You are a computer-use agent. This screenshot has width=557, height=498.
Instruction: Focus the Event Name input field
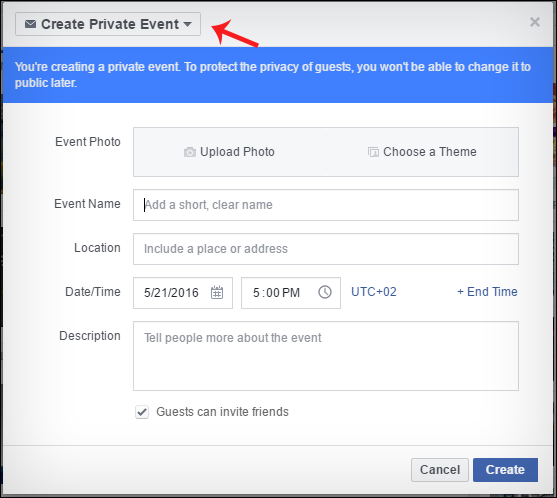326,205
